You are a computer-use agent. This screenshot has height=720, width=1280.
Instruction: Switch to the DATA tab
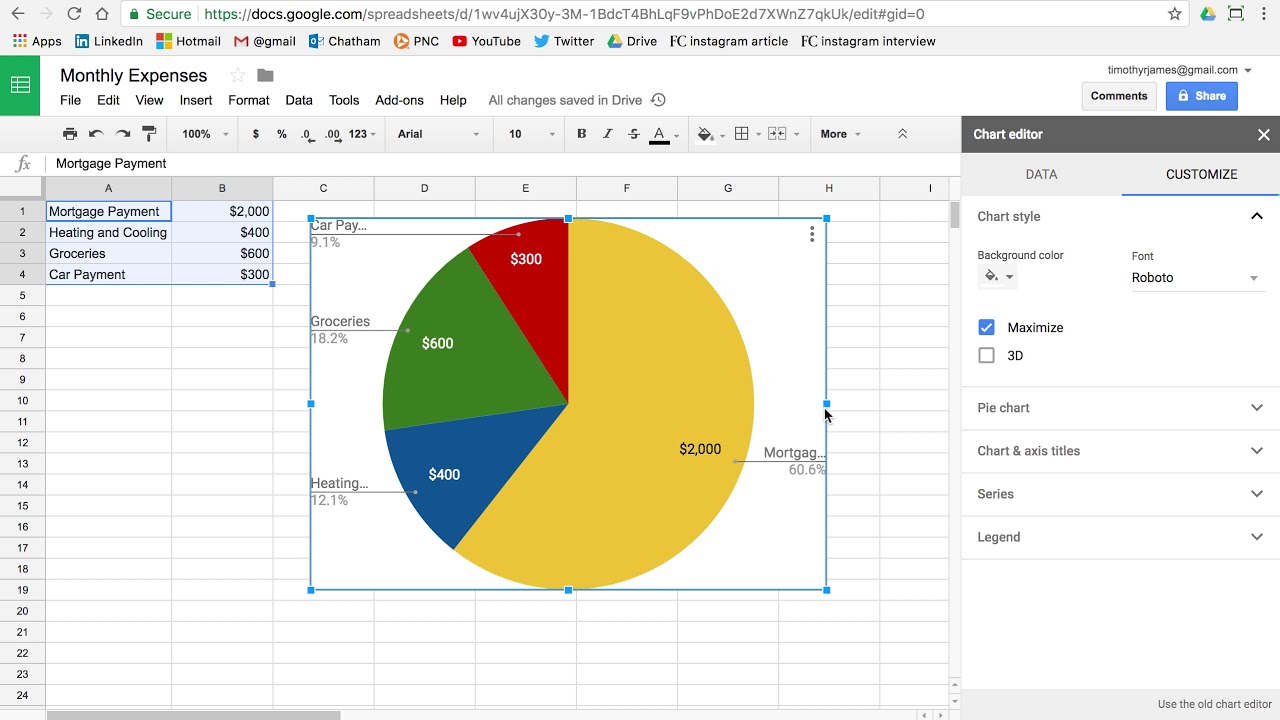pos(1041,174)
